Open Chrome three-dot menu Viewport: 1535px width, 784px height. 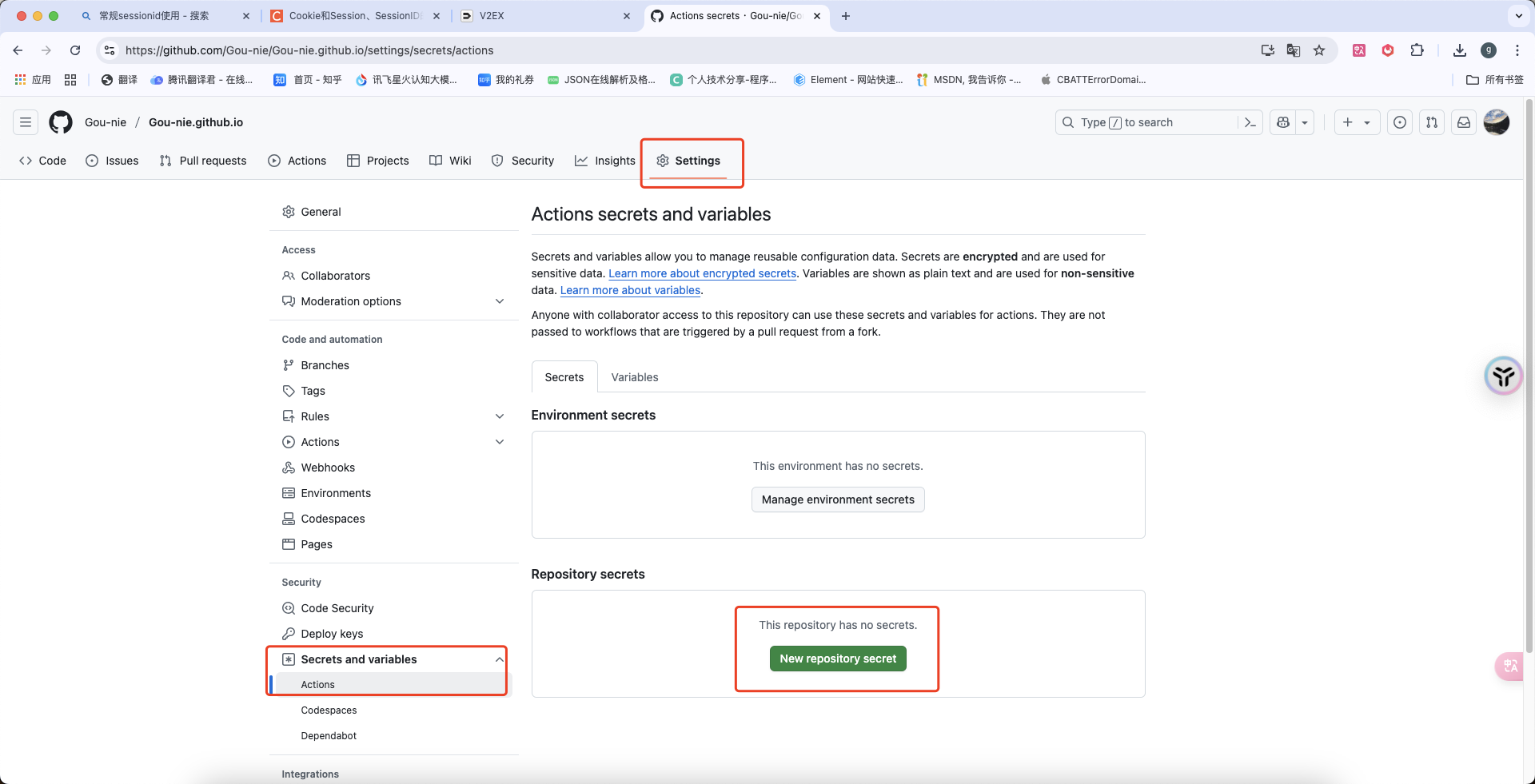[x=1517, y=50]
